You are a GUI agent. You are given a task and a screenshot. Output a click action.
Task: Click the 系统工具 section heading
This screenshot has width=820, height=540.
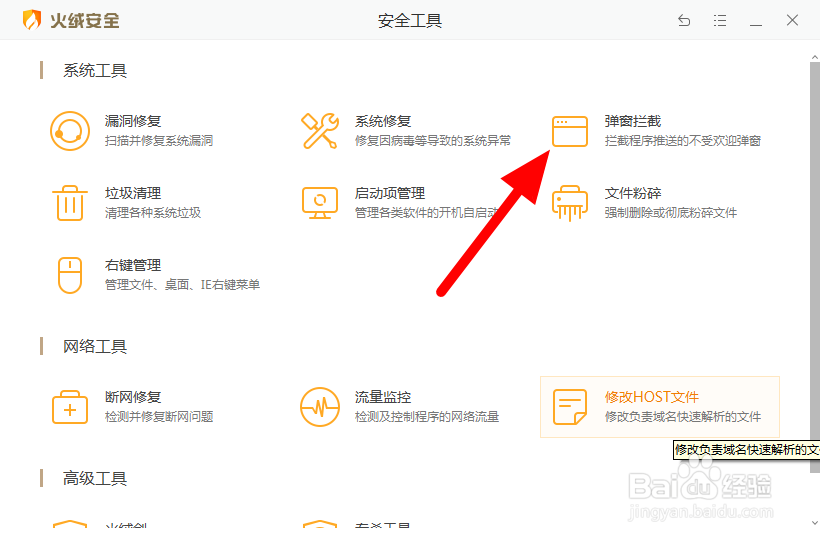click(x=95, y=71)
